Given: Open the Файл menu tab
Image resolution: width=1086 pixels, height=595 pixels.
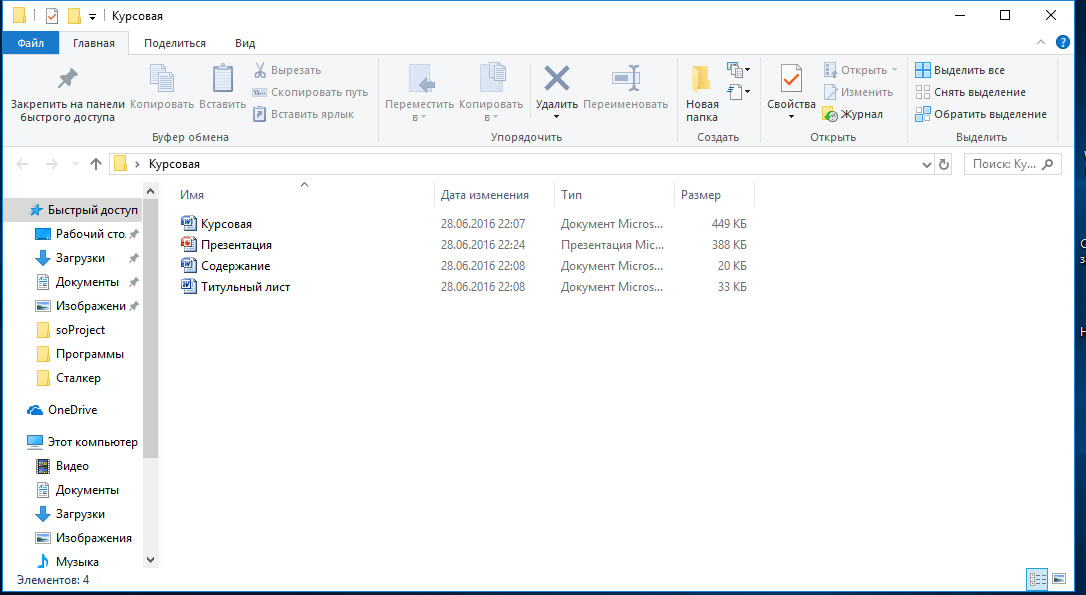Looking at the screenshot, I should coord(30,43).
